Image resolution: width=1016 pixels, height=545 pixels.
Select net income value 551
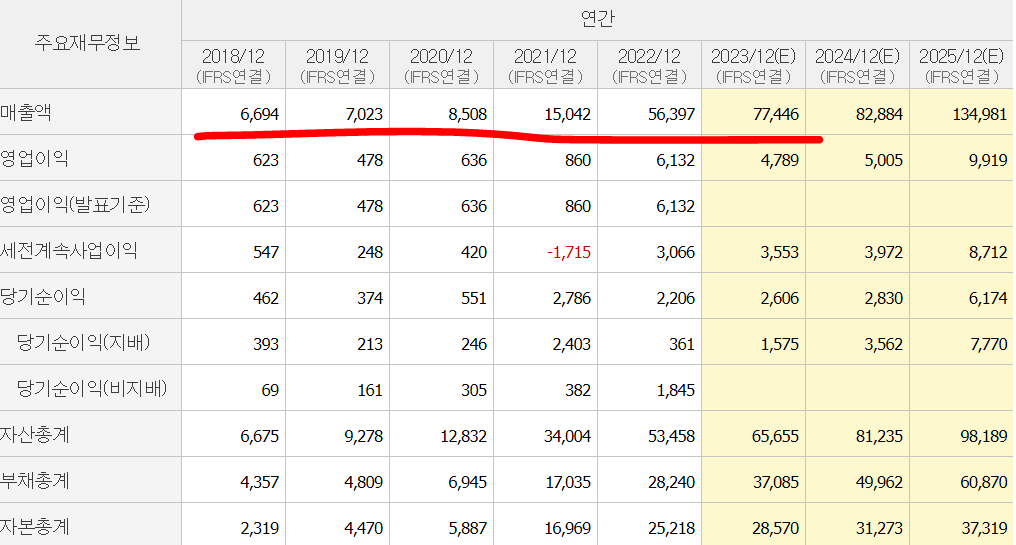click(474, 298)
